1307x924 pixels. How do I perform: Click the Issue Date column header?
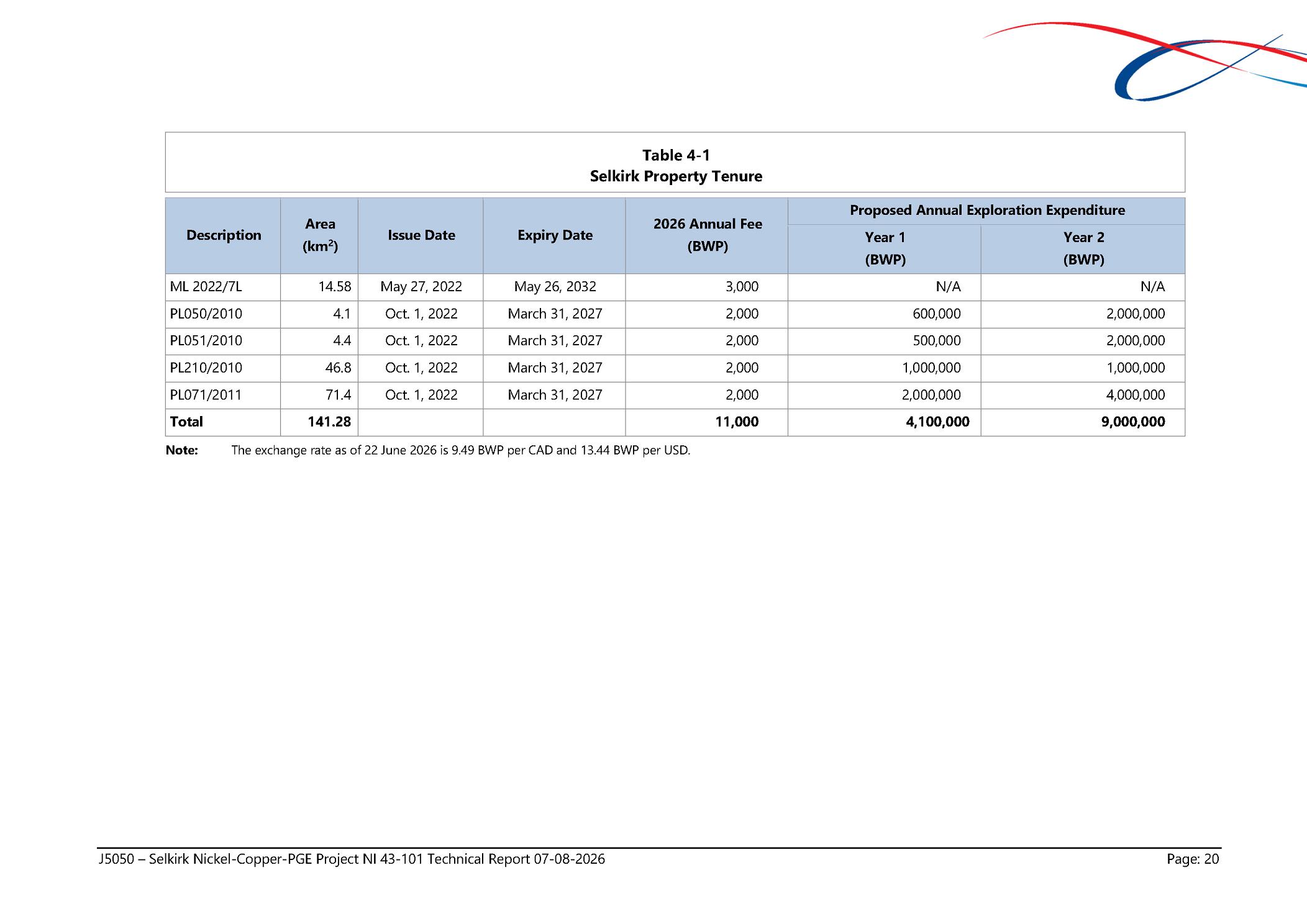421,235
